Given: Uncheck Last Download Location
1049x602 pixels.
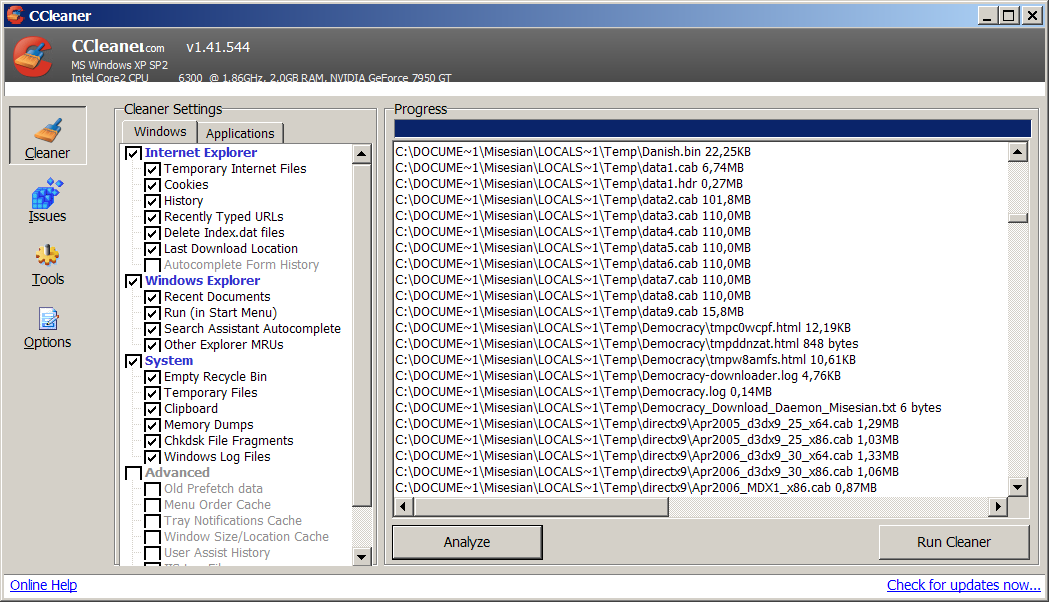Looking at the screenshot, I should pyautogui.click(x=153, y=249).
